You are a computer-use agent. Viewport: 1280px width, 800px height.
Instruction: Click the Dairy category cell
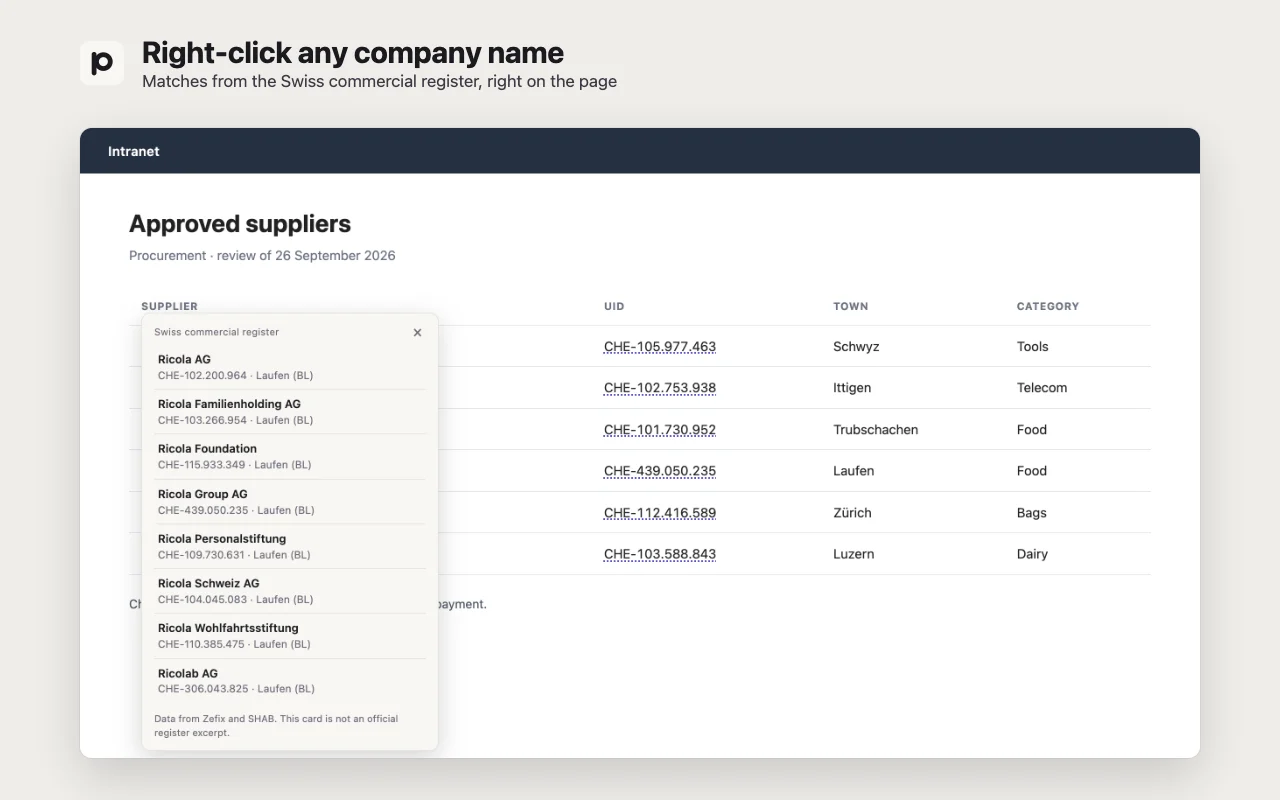pos(1032,554)
